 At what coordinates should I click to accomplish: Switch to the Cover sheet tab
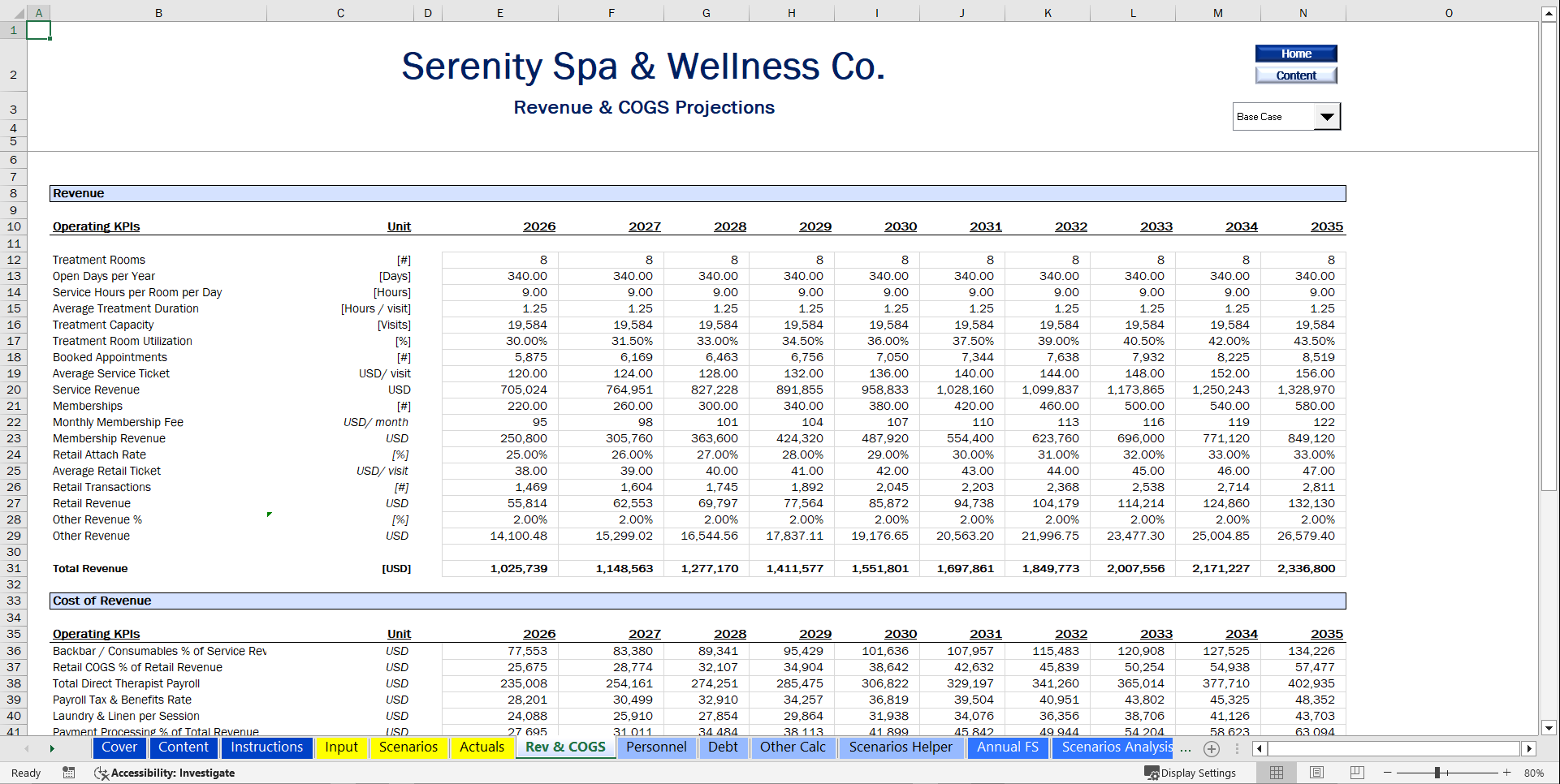pyautogui.click(x=119, y=747)
